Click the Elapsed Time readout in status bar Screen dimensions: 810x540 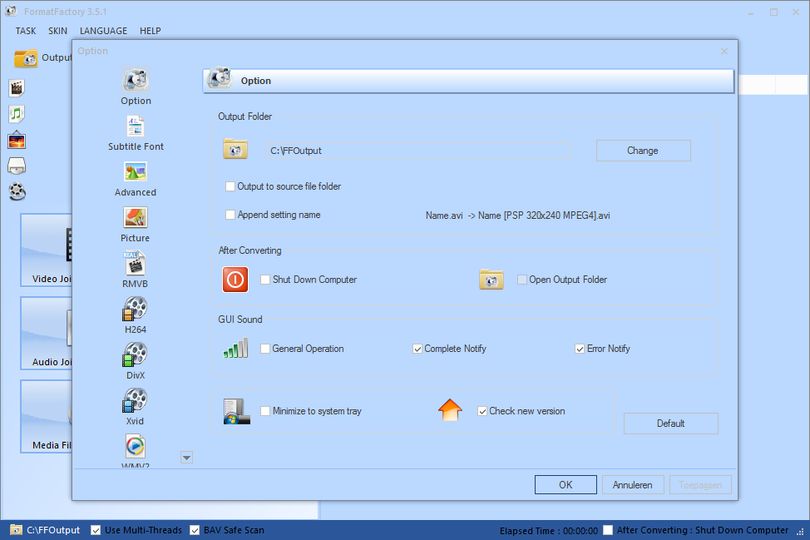tap(549, 531)
